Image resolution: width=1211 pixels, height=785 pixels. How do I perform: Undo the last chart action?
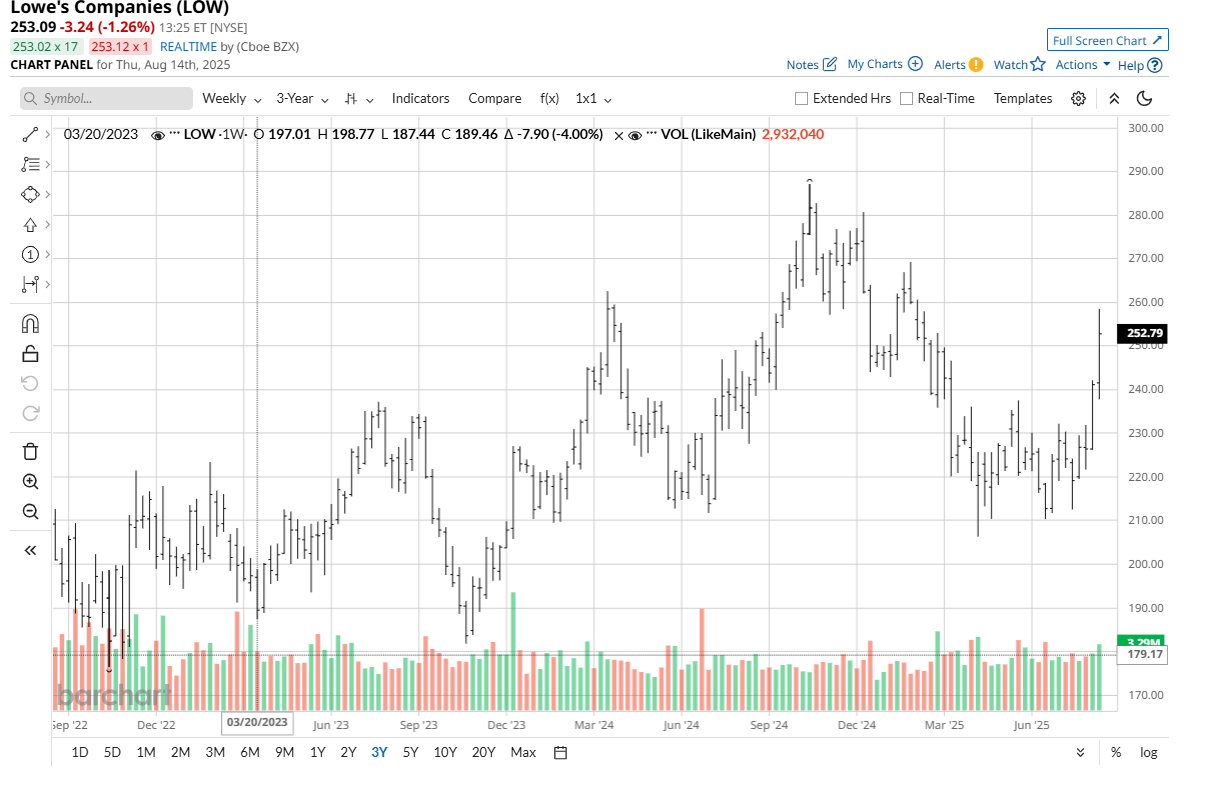(x=30, y=383)
